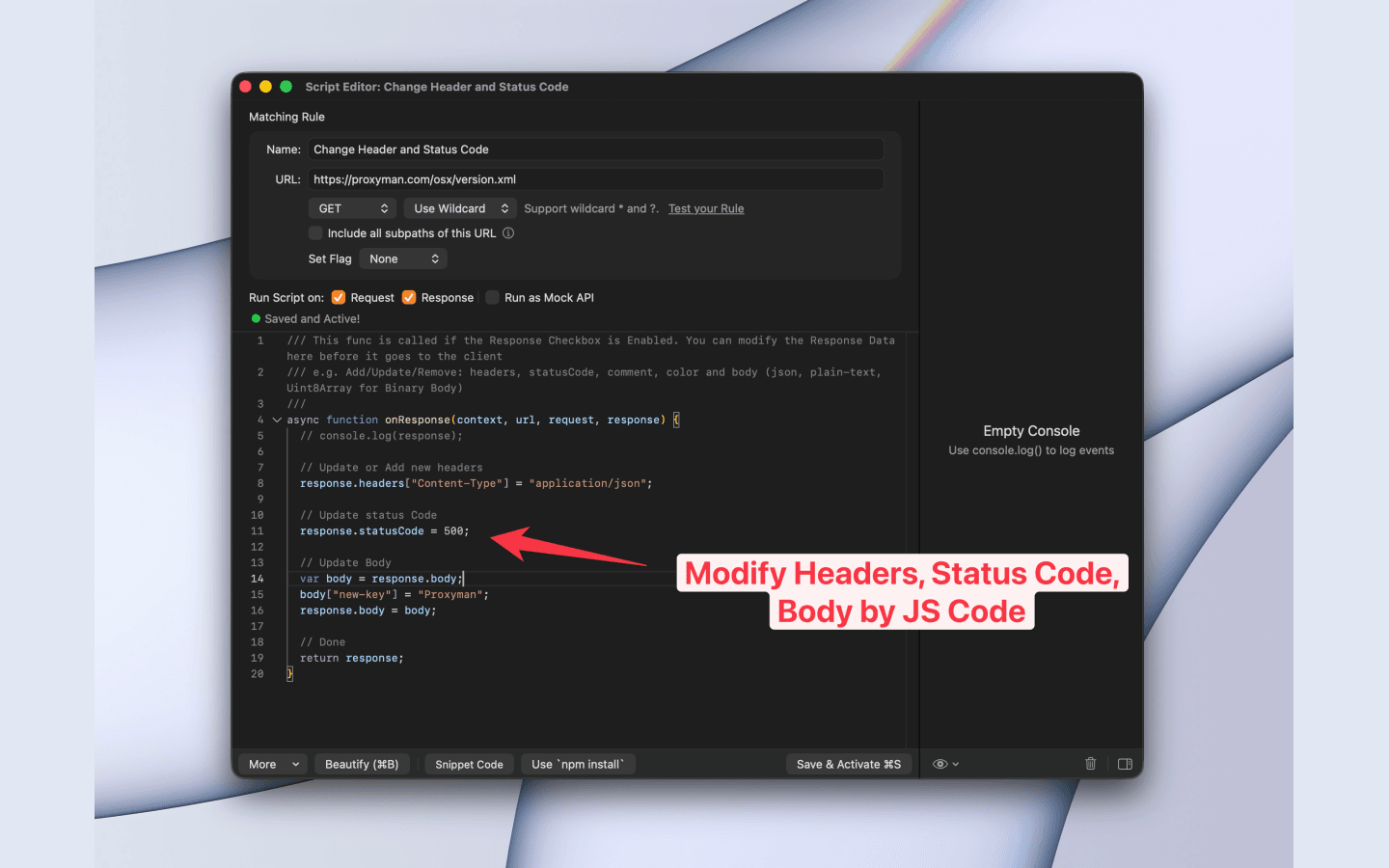Image resolution: width=1389 pixels, height=868 pixels.
Task: Click the 'response.body = body;' line
Action: pyautogui.click(x=368, y=610)
